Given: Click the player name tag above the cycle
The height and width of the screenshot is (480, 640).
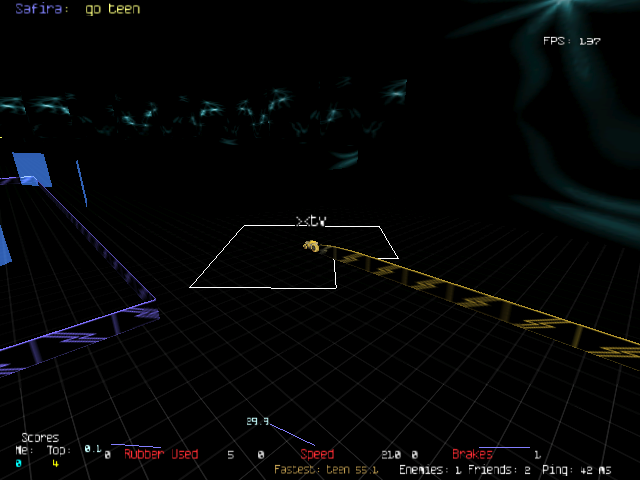Looking at the screenshot, I should (311, 220).
